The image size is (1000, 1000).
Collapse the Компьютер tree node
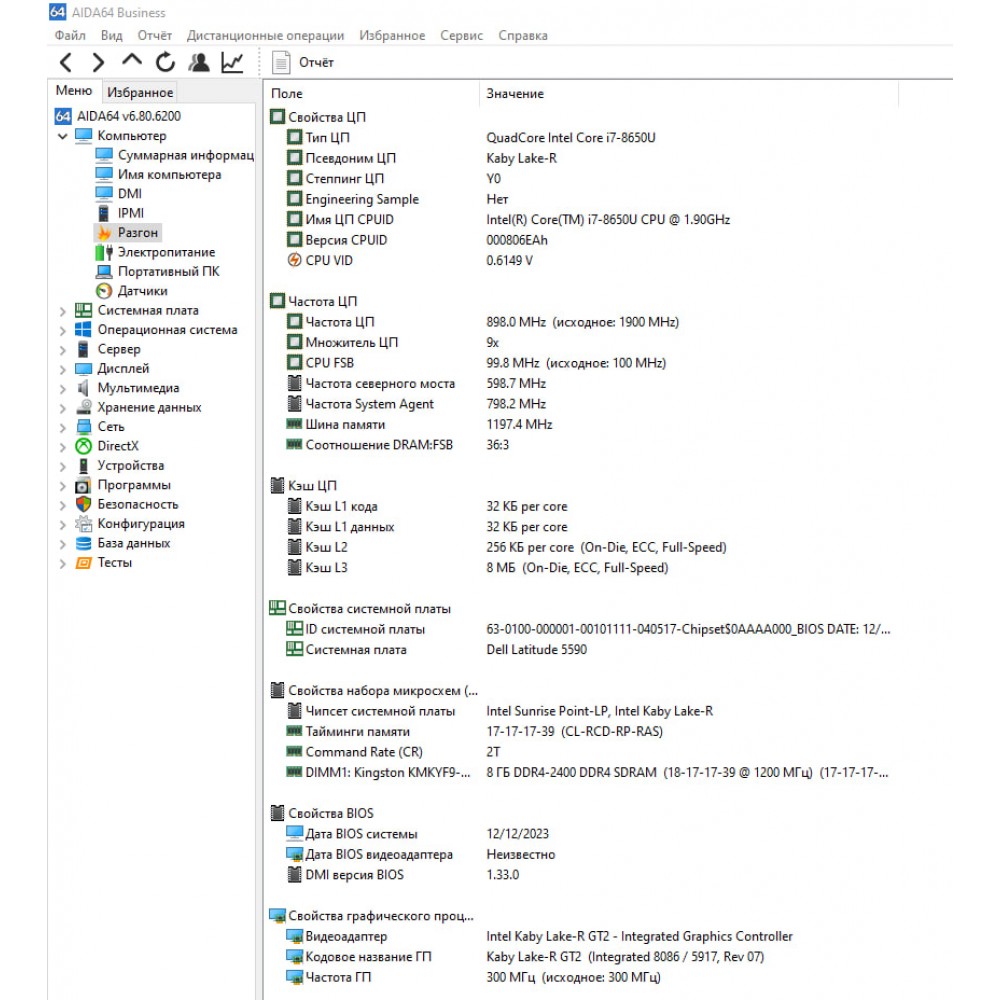(62, 136)
